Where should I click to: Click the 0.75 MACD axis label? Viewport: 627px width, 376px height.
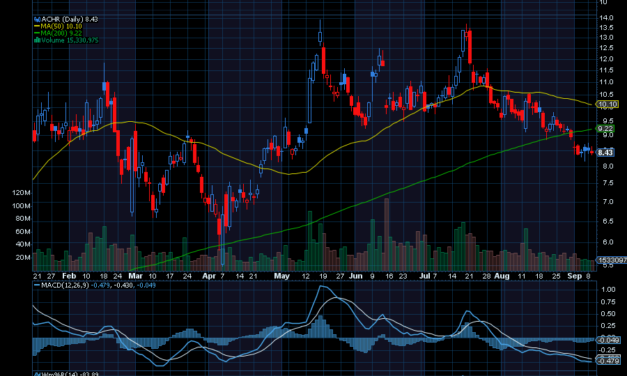pos(608,302)
